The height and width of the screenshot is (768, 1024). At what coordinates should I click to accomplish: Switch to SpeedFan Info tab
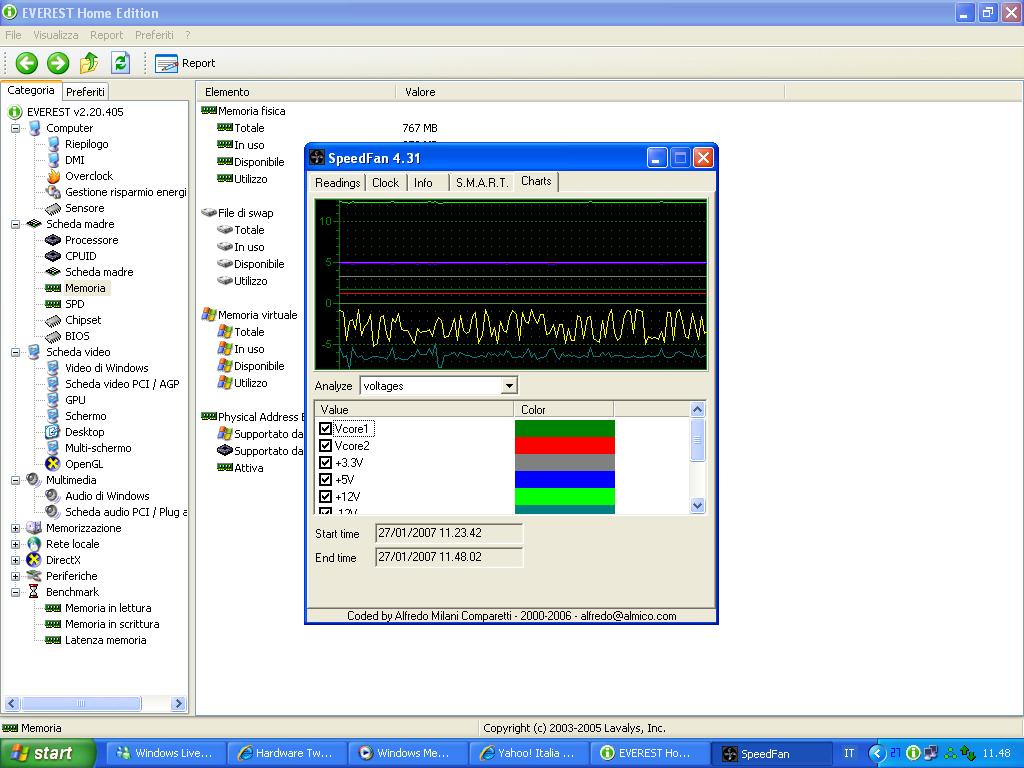(423, 183)
